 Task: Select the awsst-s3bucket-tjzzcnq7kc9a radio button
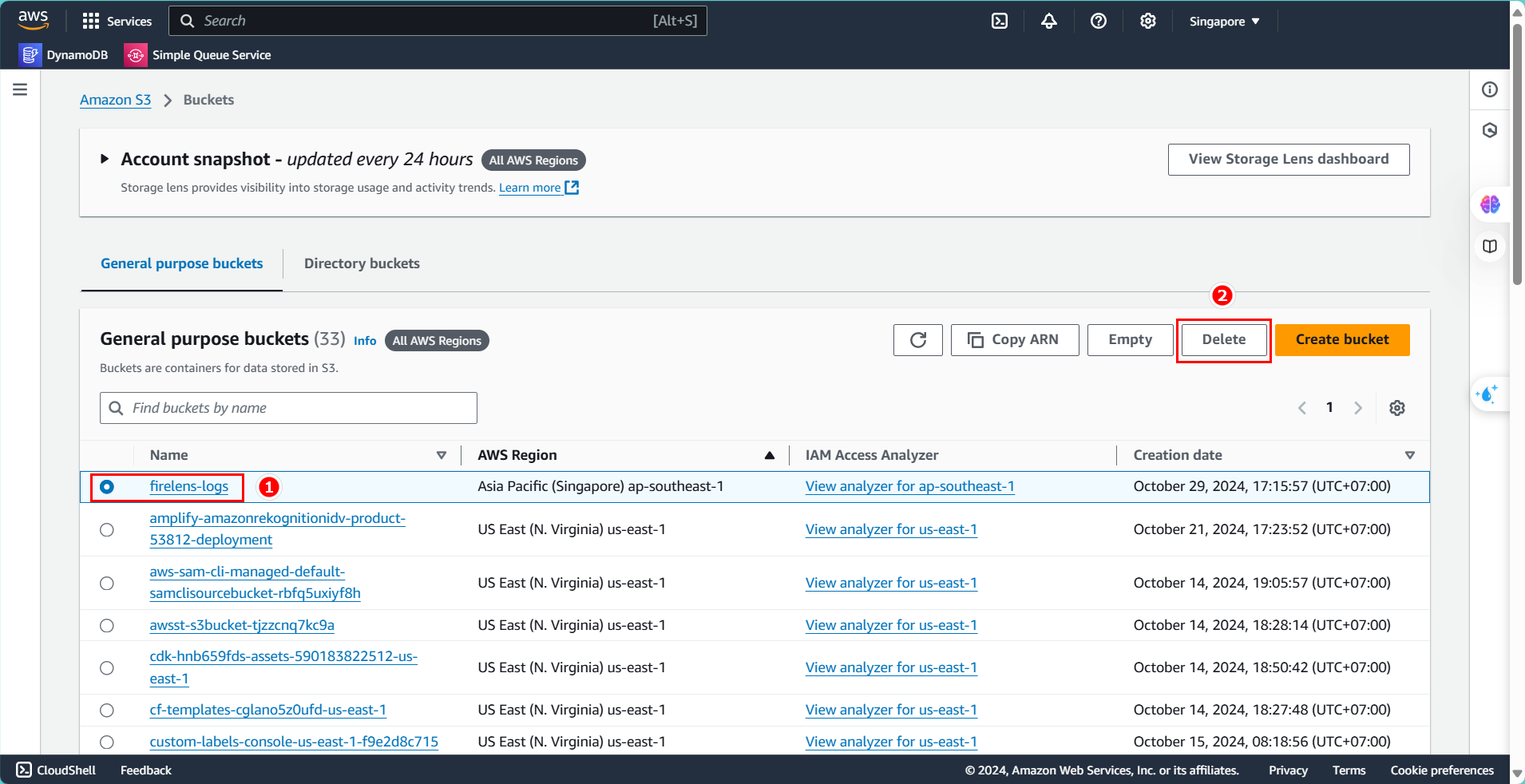click(107, 625)
